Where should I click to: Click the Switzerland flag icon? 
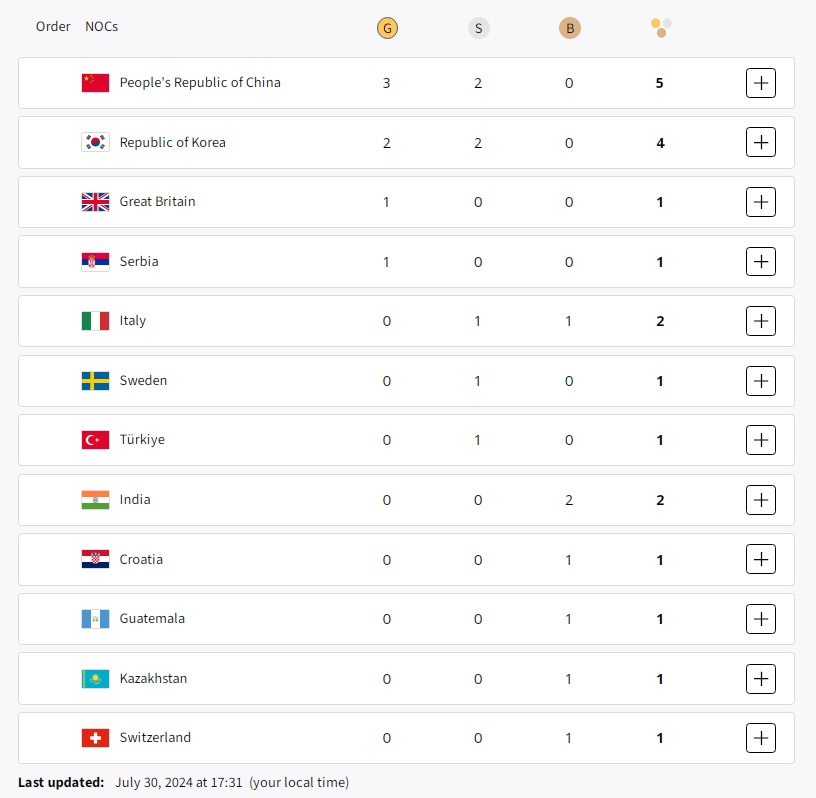point(95,738)
